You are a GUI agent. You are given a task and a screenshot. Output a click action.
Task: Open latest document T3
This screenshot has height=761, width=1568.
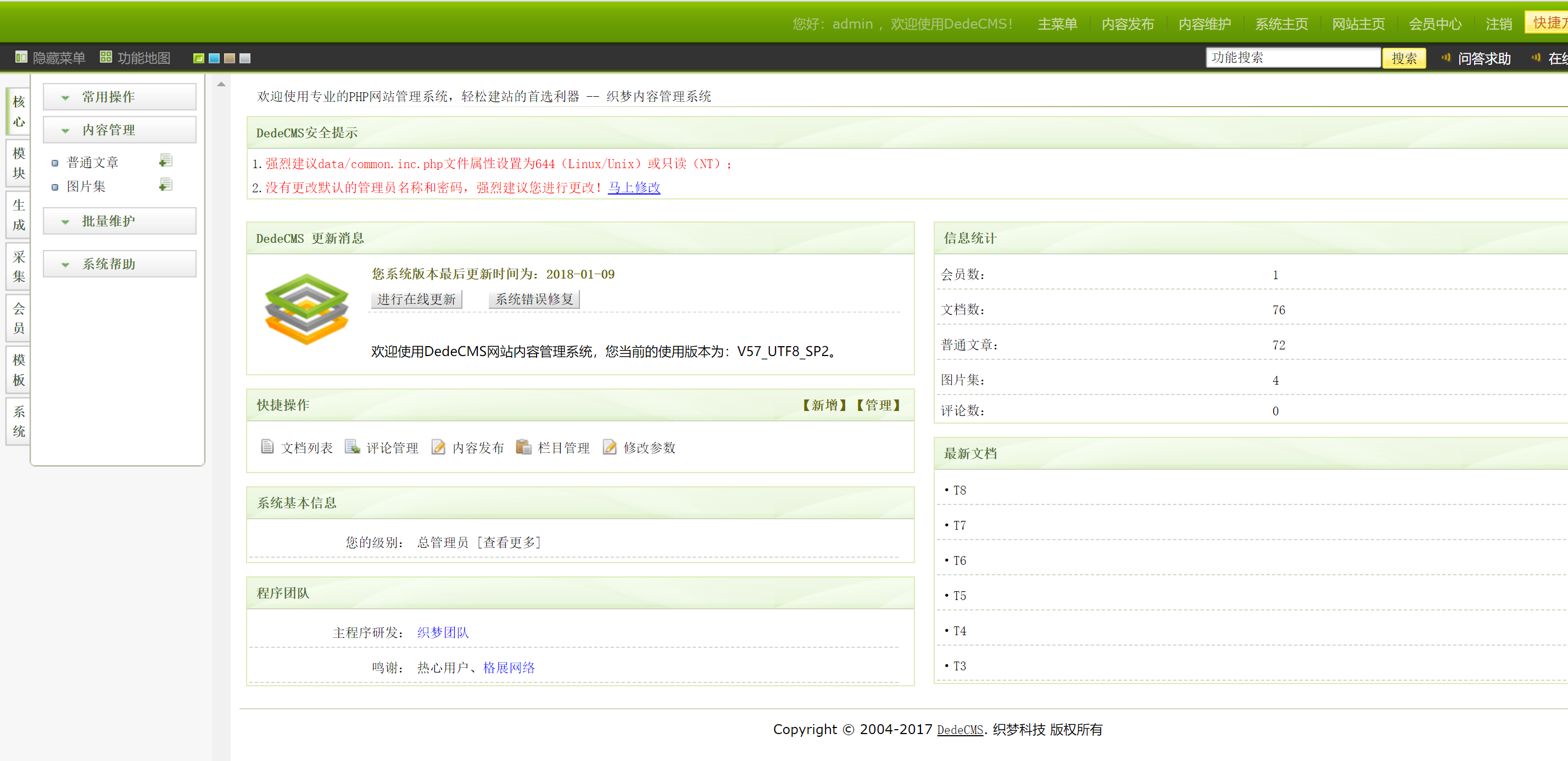pyautogui.click(x=959, y=666)
